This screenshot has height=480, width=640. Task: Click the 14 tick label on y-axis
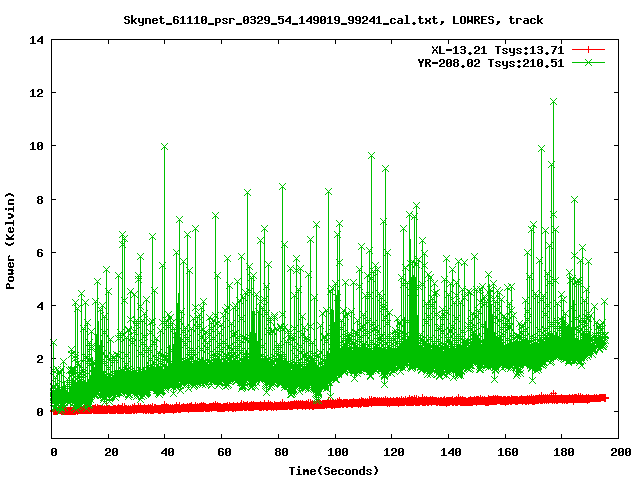coord(37,40)
